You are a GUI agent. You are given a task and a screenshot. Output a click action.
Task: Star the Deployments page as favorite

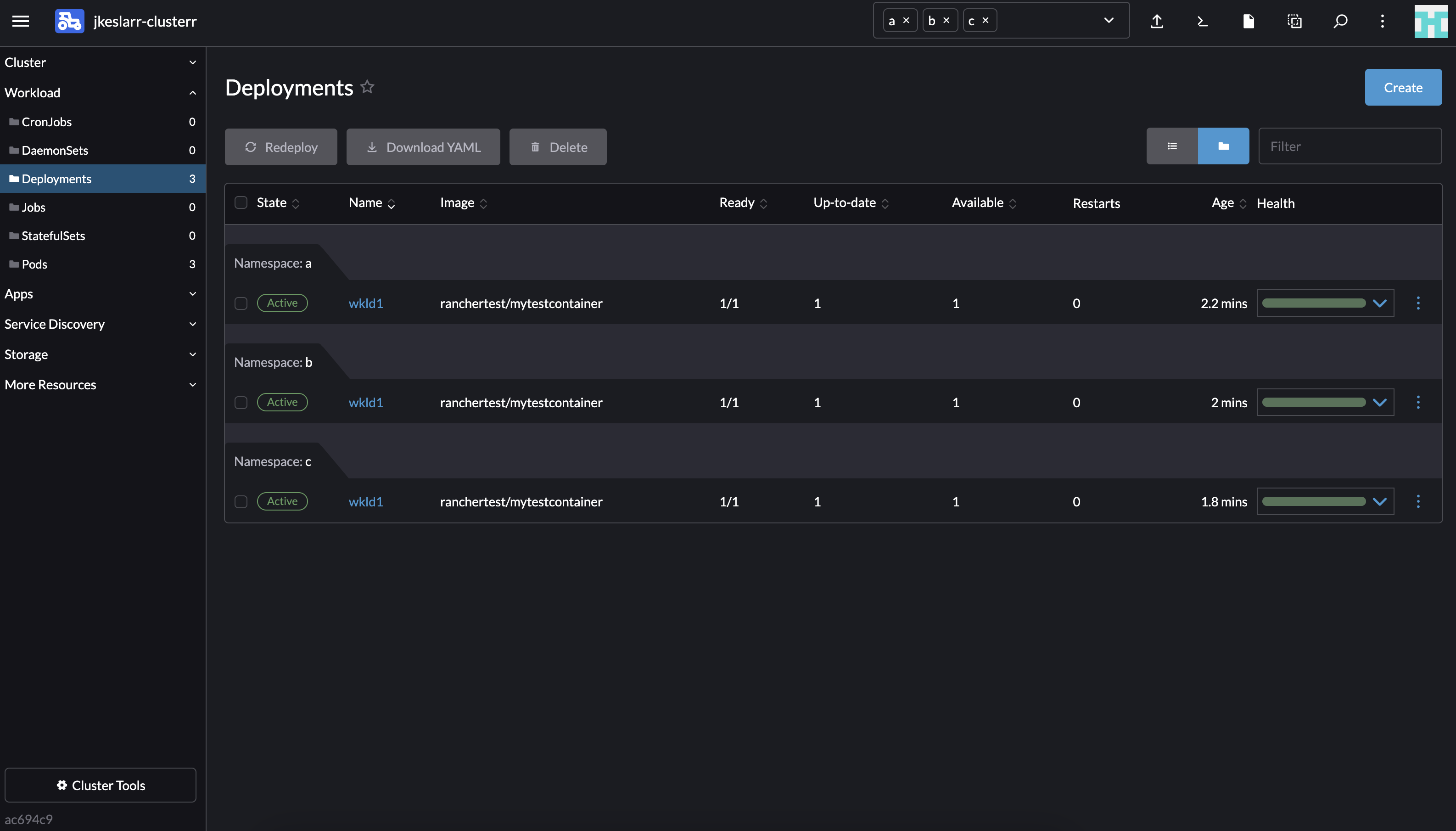367,87
